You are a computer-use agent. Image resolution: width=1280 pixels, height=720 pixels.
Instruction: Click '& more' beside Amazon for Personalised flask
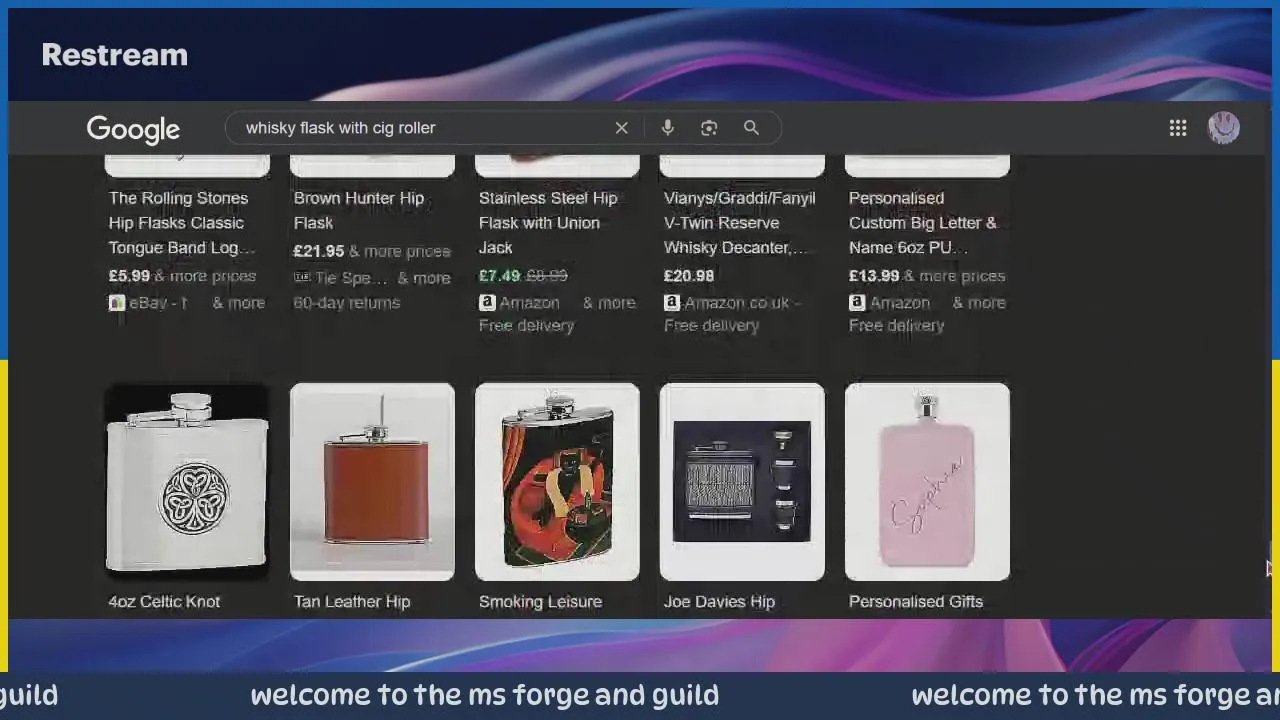pyautogui.click(x=979, y=302)
